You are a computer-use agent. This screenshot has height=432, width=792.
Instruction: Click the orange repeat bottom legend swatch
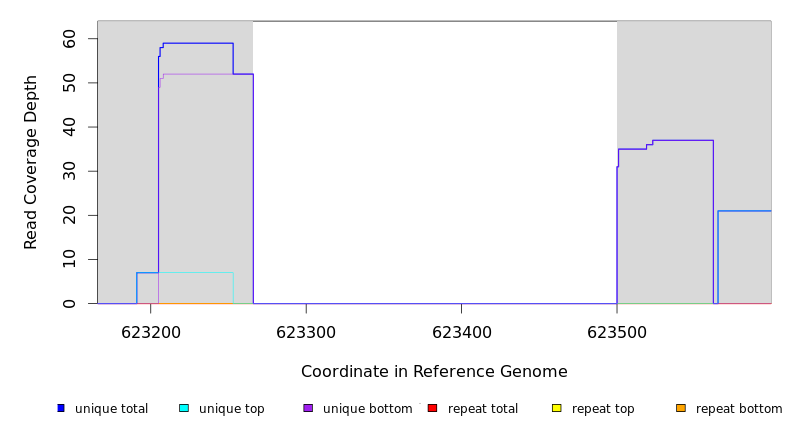click(681, 408)
